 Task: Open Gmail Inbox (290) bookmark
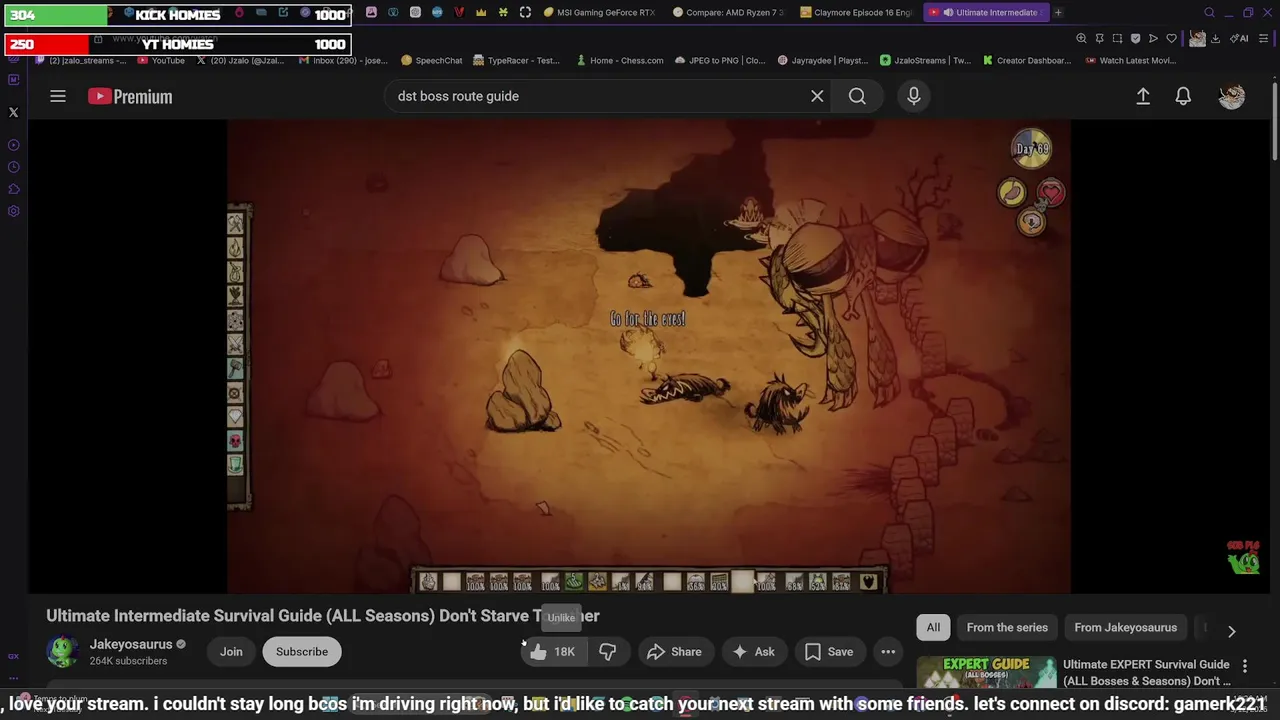343,60
